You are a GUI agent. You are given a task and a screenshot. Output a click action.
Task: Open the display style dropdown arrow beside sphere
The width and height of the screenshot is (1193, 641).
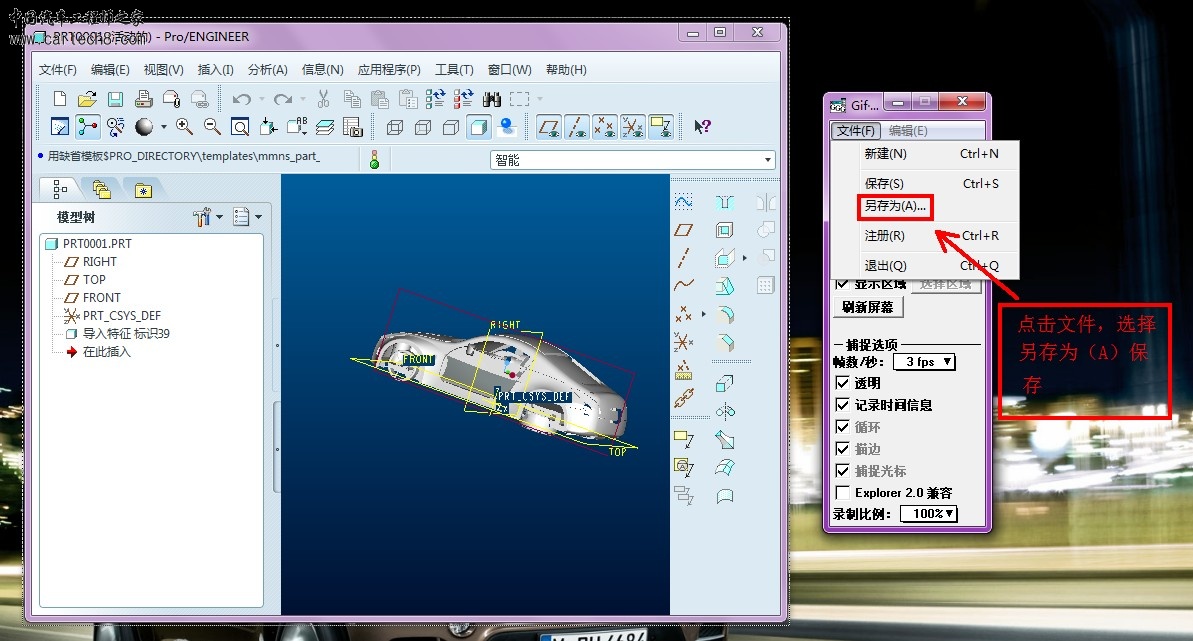164,127
